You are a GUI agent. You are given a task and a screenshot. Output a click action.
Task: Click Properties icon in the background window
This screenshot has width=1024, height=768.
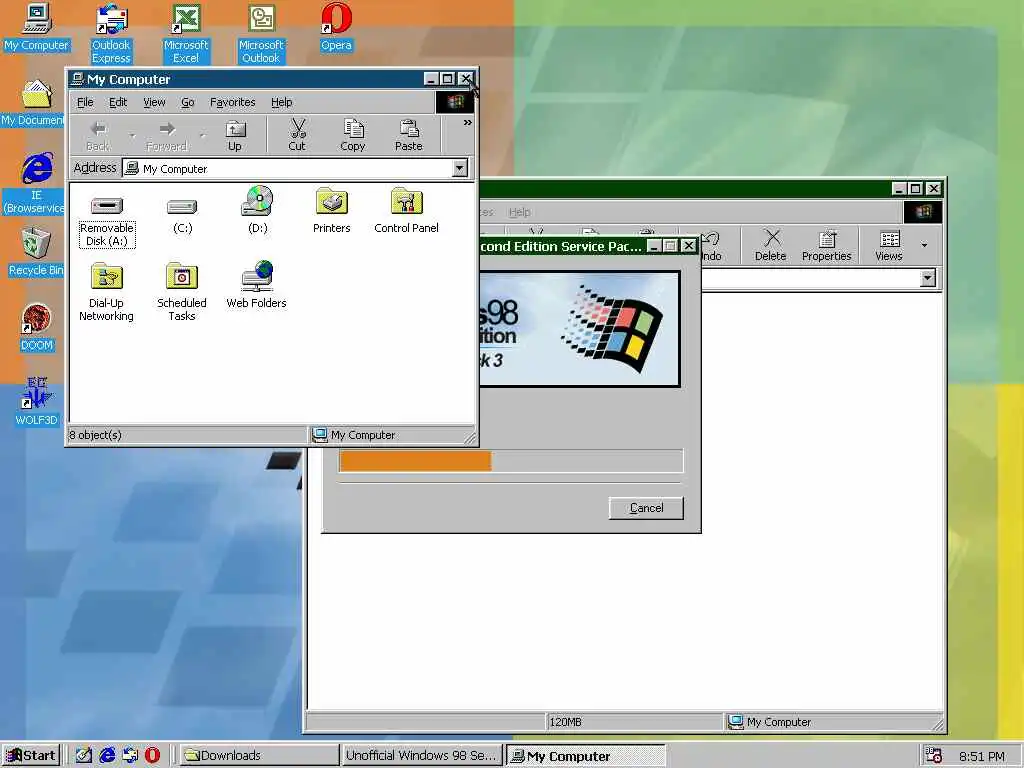[x=827, y=246]
